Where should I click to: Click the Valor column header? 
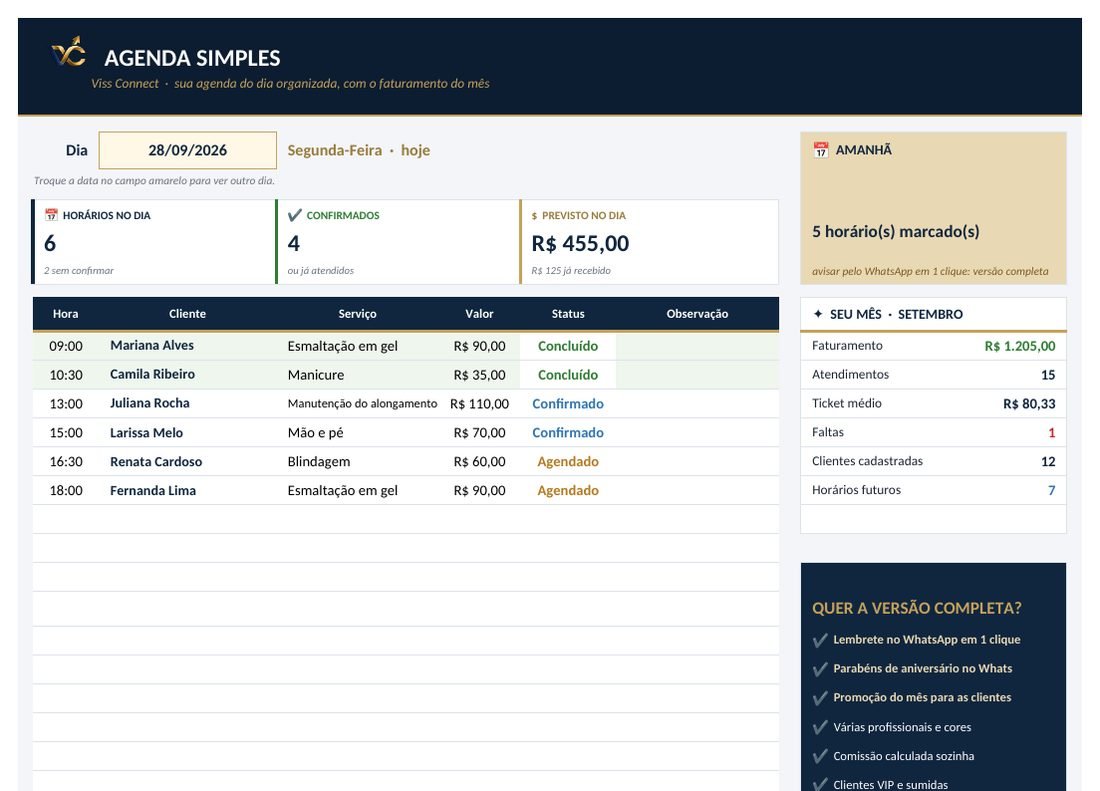pos(479,313)
